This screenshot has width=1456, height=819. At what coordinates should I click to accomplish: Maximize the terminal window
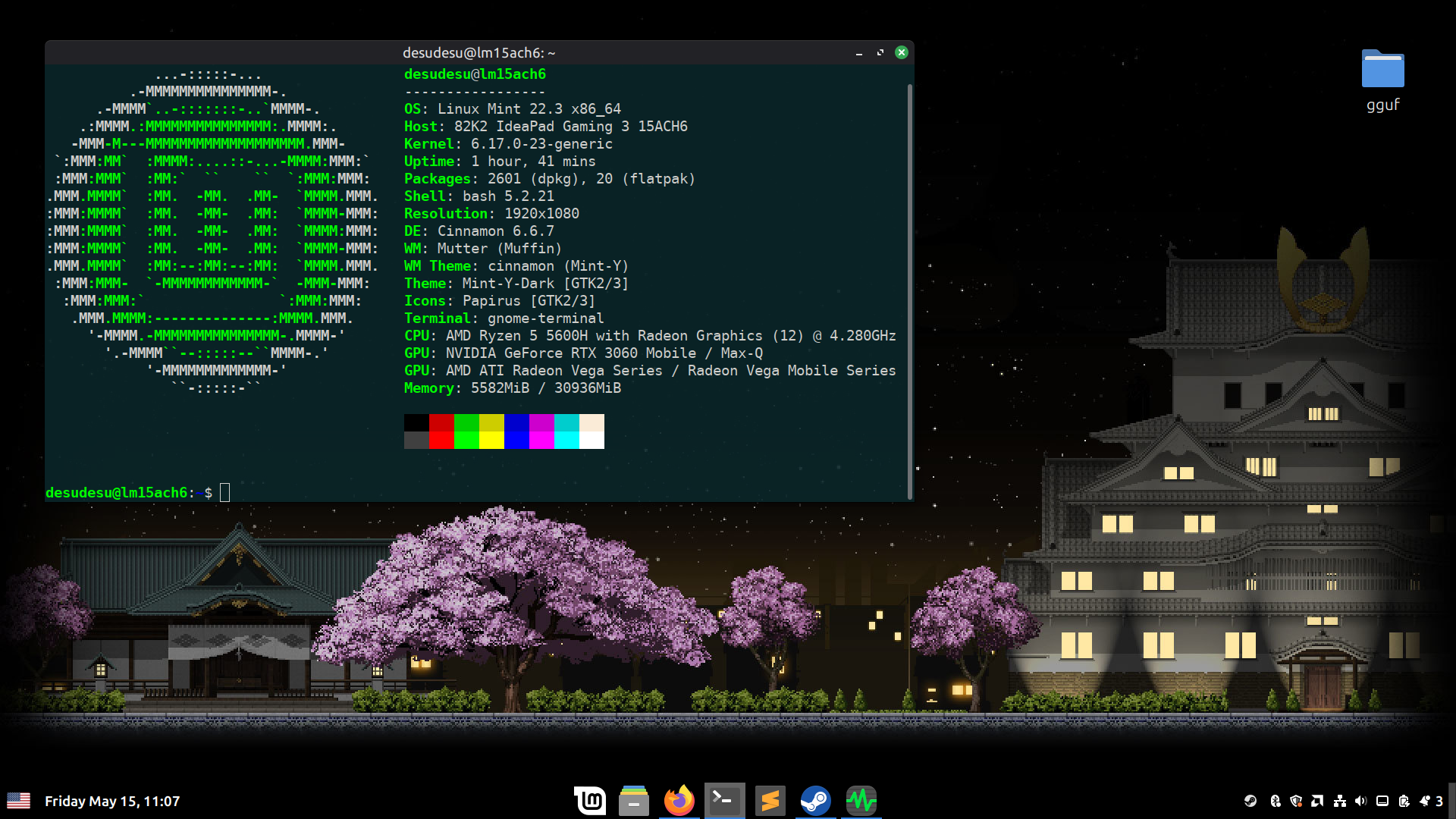click(x=880, y=53)
